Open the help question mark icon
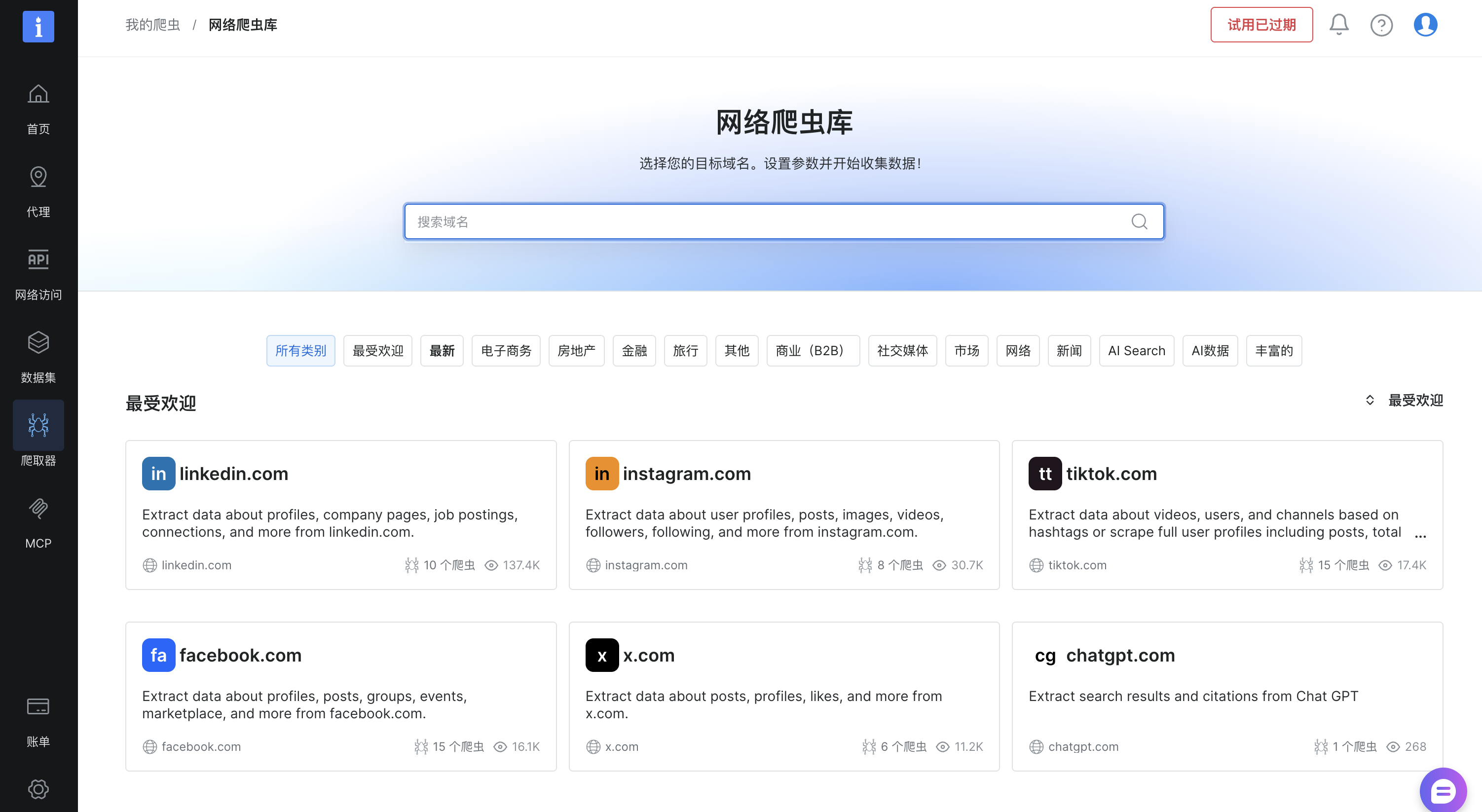This screenshot has width=1482, height=812. (1381, 25)
